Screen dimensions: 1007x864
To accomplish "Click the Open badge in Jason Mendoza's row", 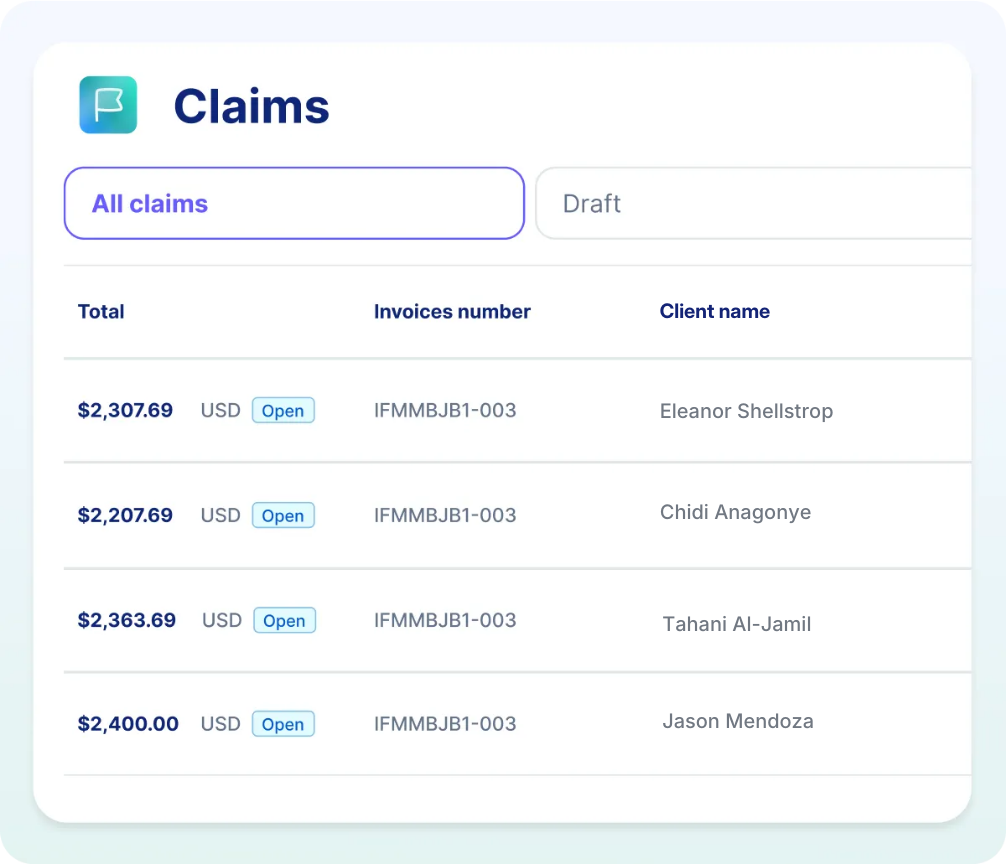I will (x=283, y=724).
